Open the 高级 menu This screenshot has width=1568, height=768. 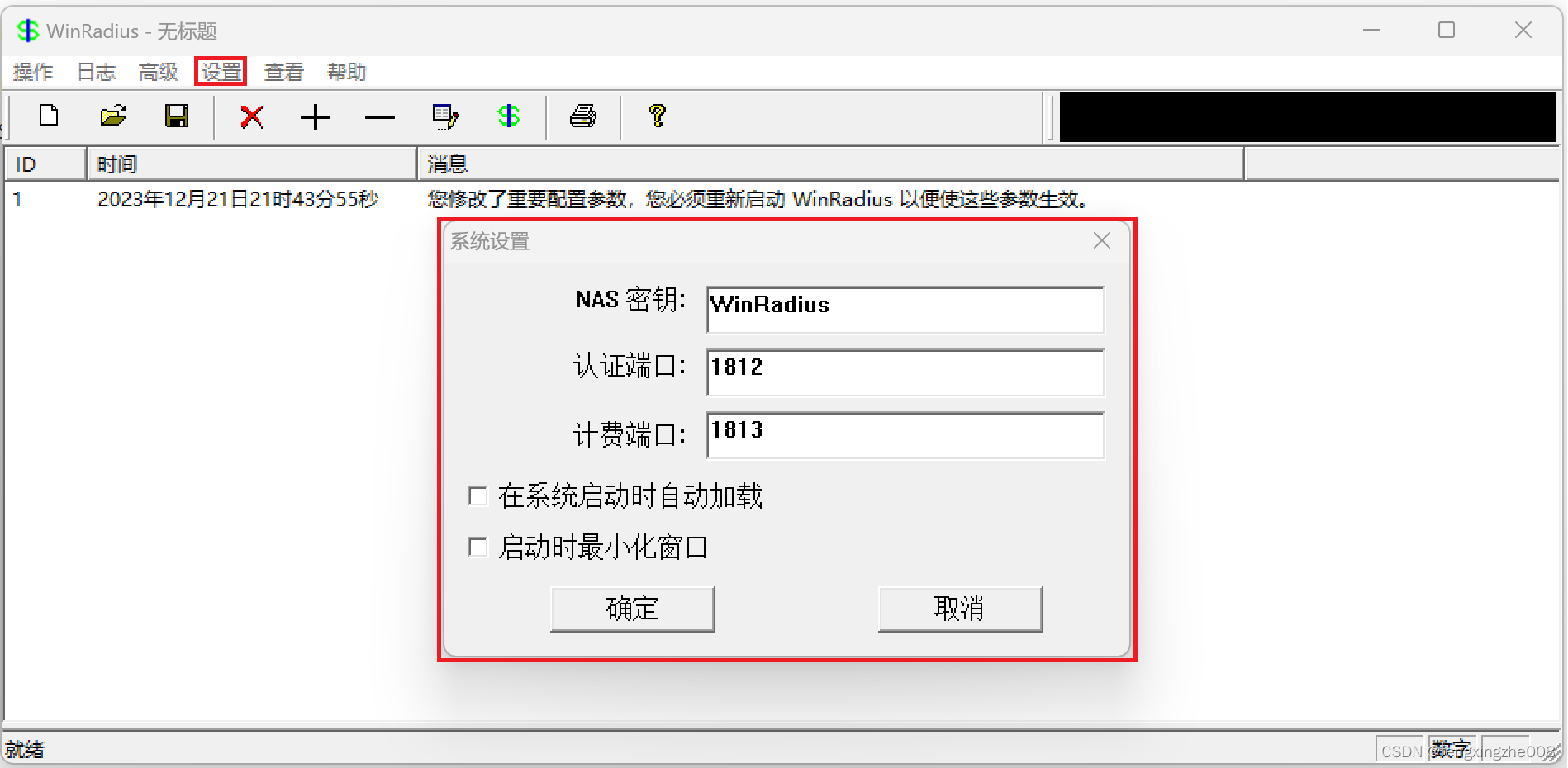point(159,72)
